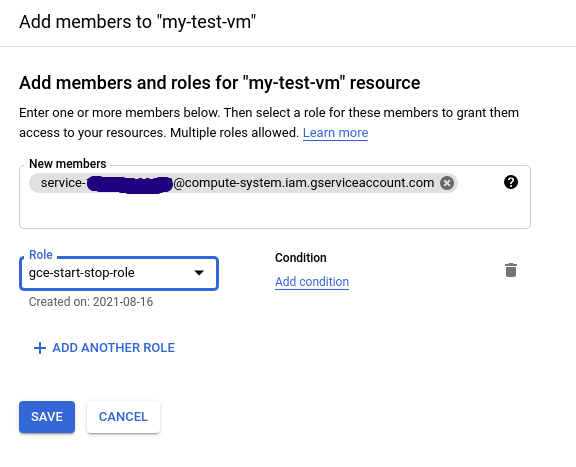Click the CANCEL button

[x=123, y=417]
